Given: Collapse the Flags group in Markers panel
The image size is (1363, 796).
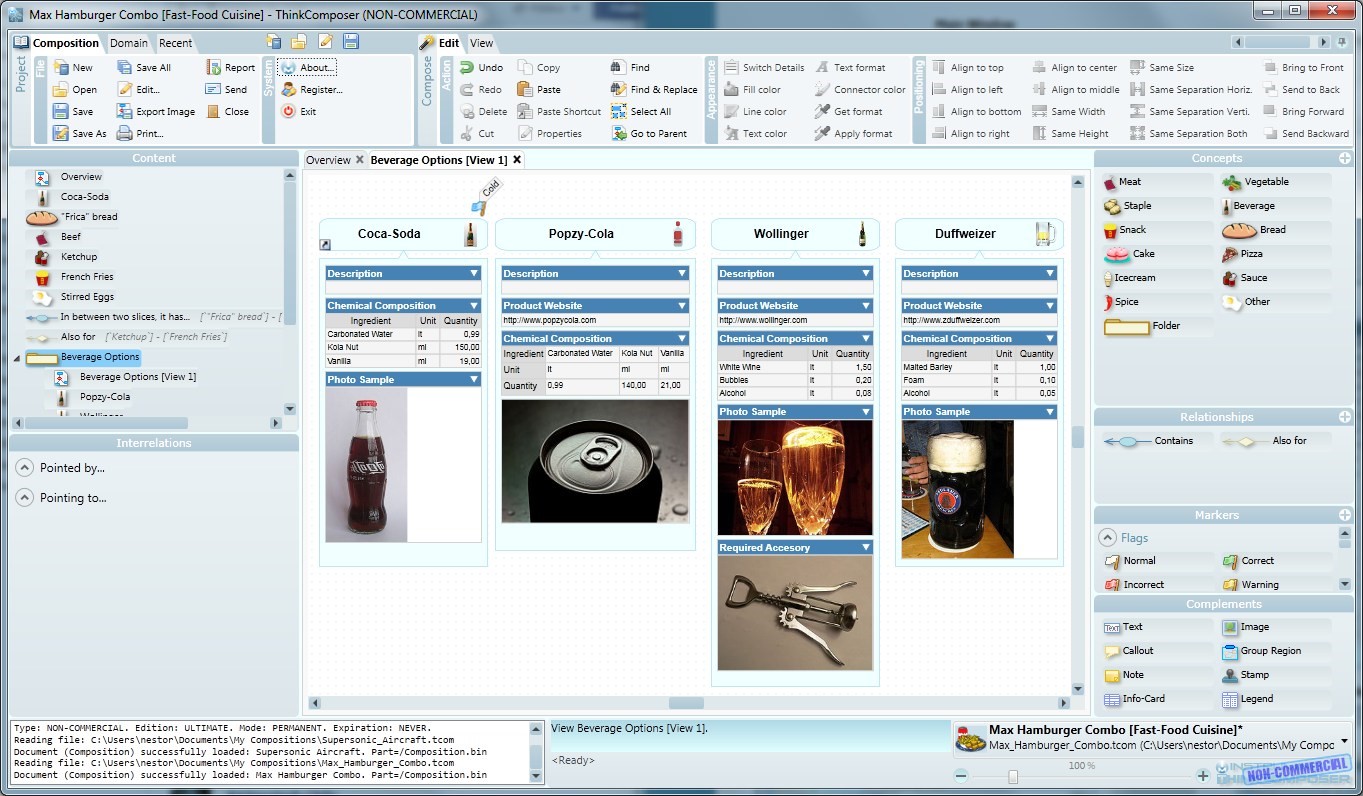Looking at the screenshot, I should pyautogui.click(x=1108, y=537).
